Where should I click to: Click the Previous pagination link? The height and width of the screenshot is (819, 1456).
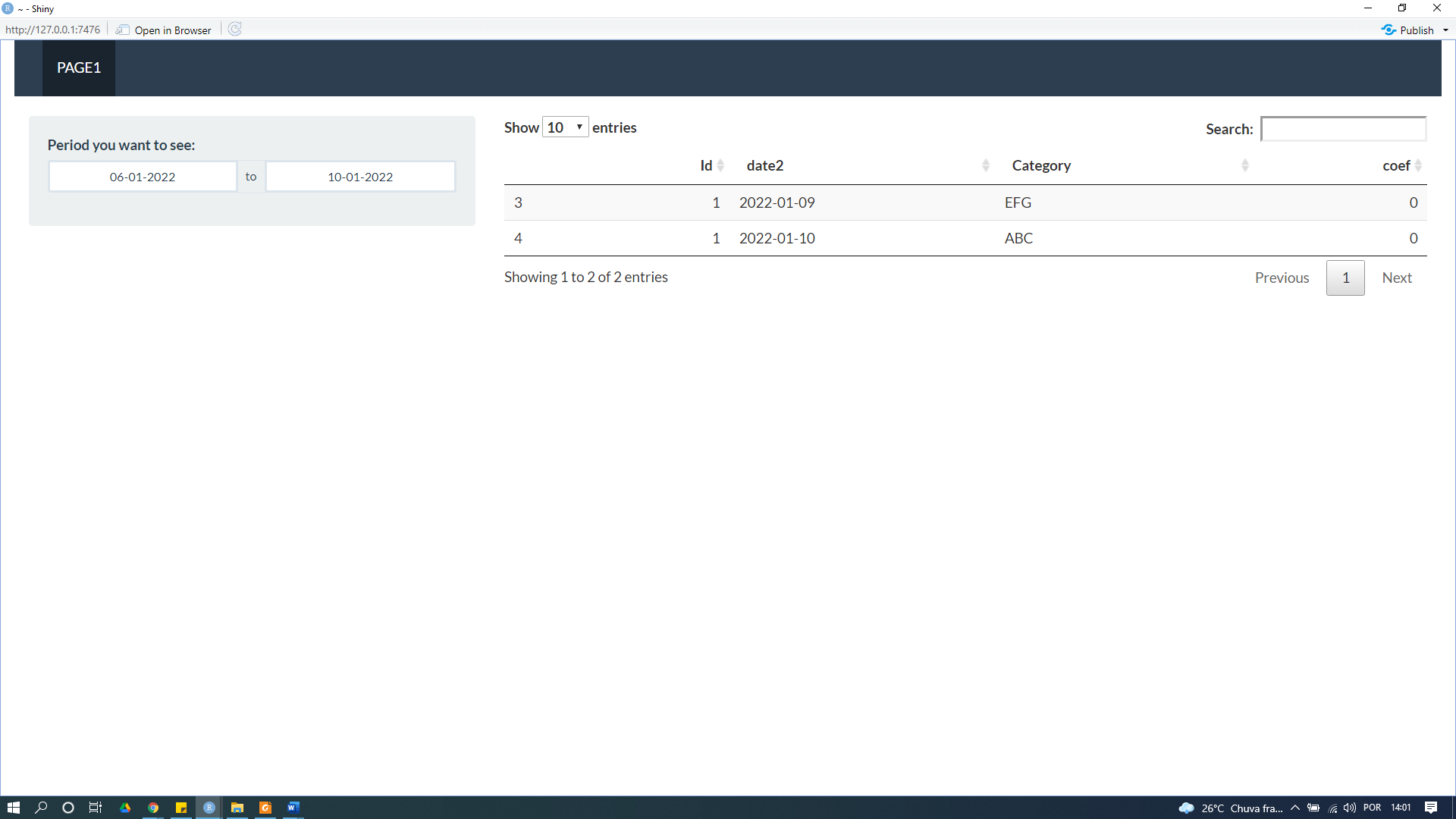coord(1282,278)
